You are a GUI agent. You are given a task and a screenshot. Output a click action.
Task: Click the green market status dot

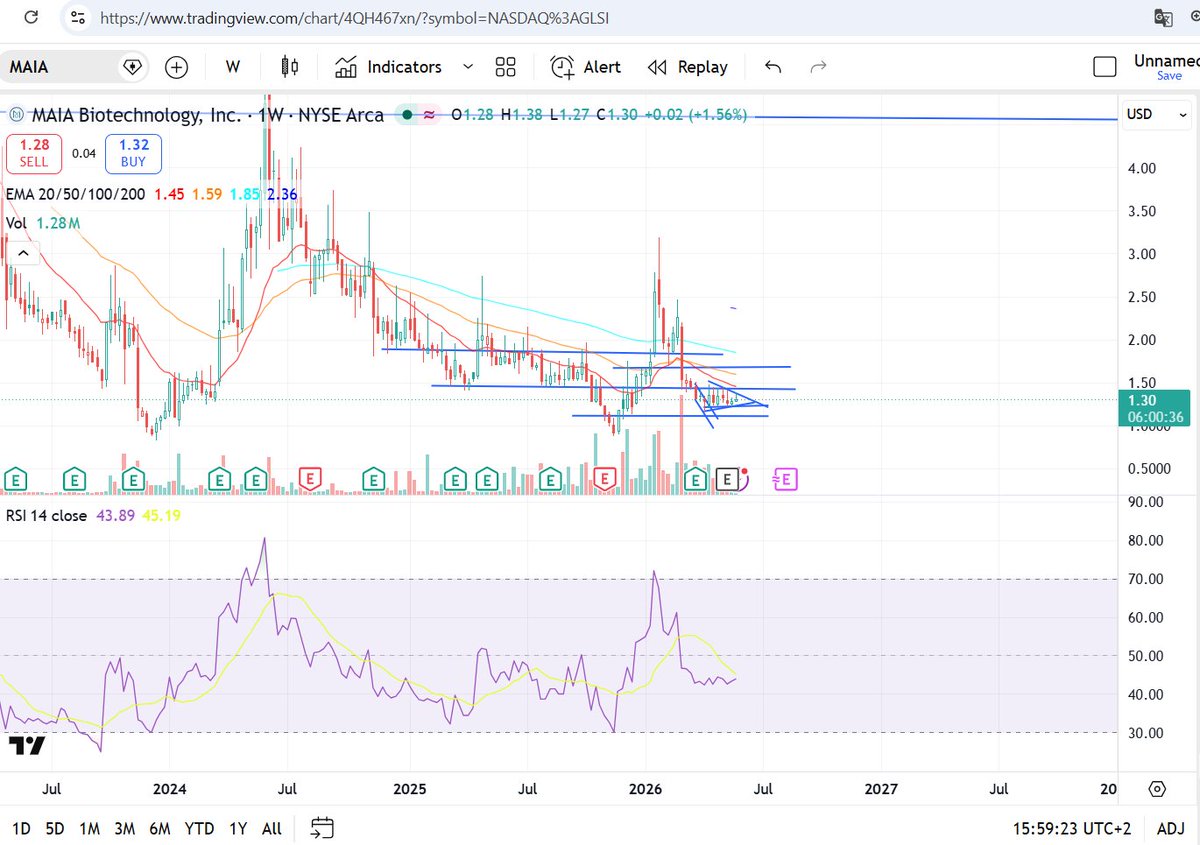[407, 115]
